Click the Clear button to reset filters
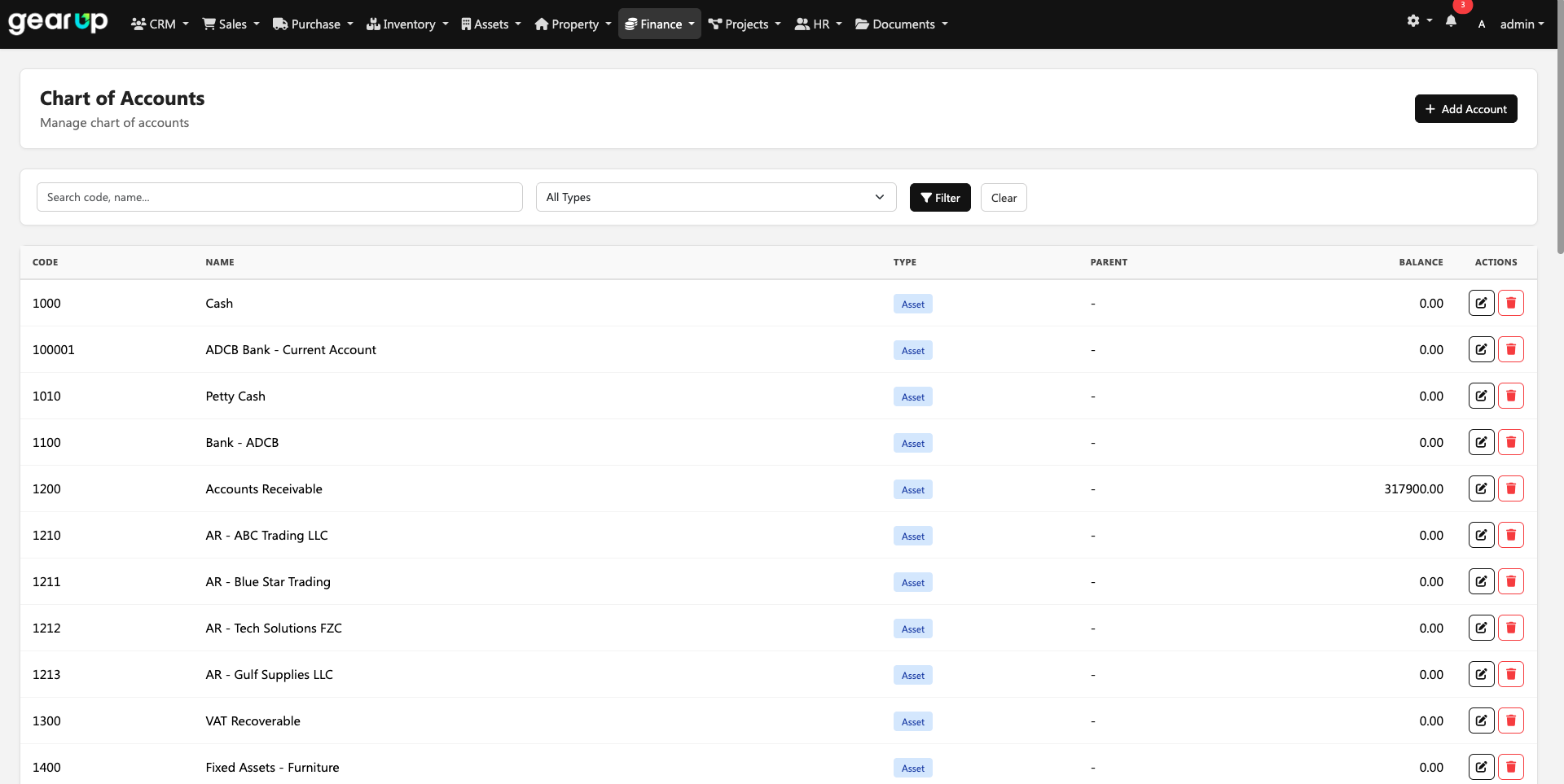1564x784 pixels. [1003, 197]
